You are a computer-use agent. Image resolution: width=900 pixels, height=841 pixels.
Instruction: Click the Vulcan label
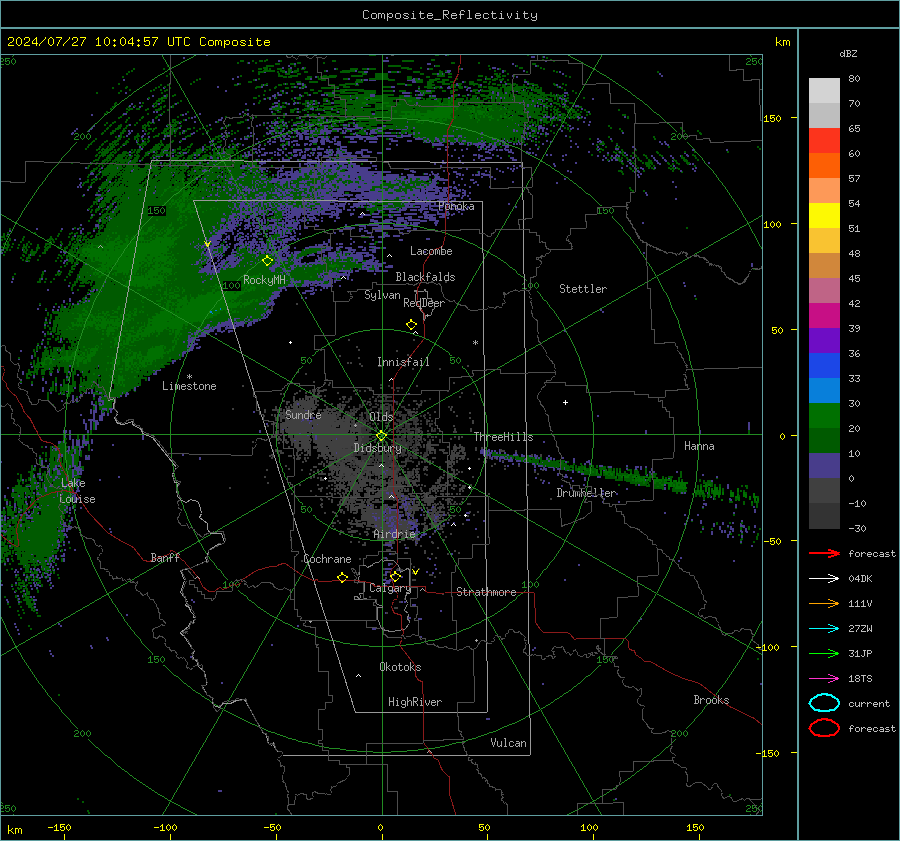click(x=508, y=743)
